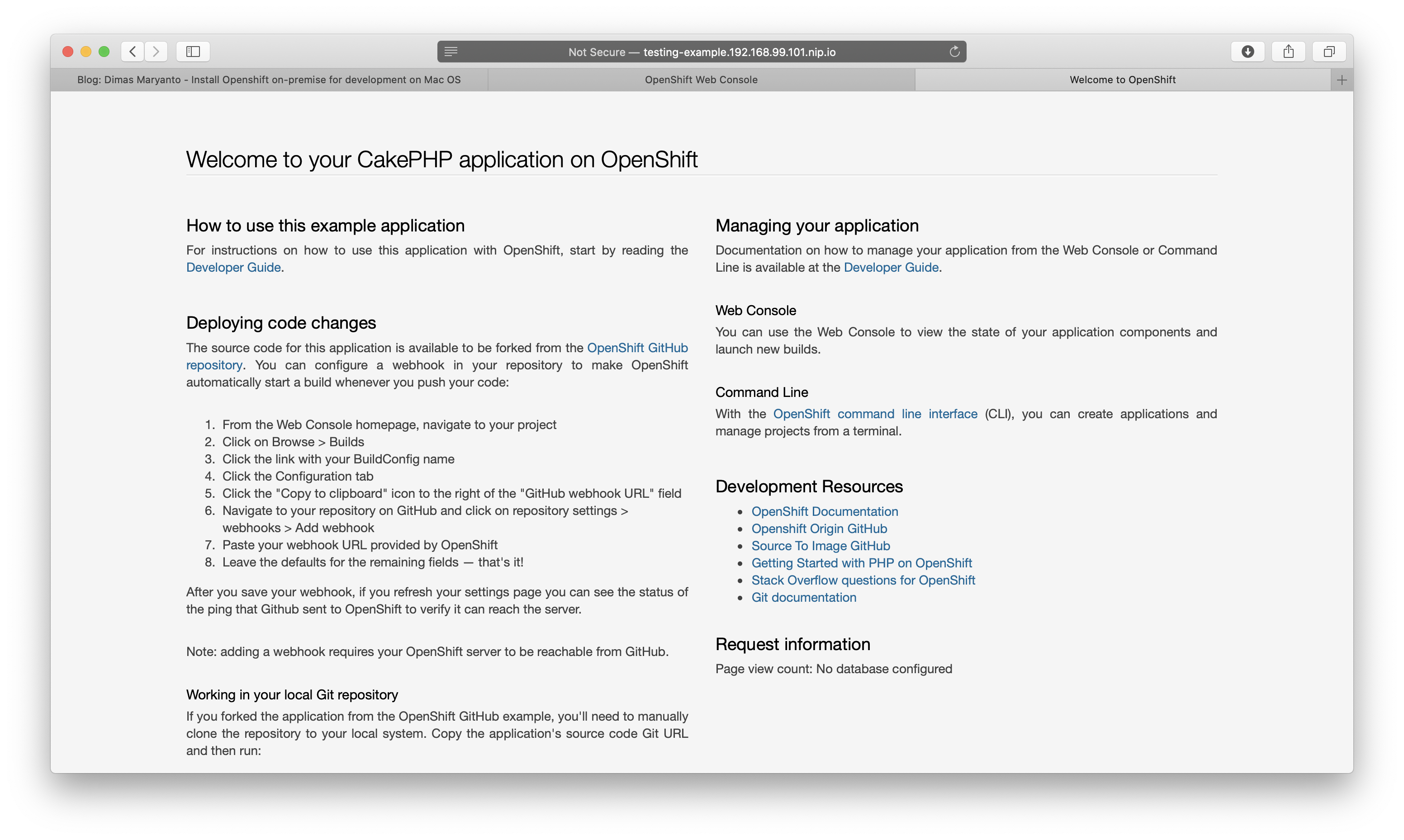1404x840 pixels.
Task: Click the Development Resources heading
Action: pyautogui.click(x=809, y=486)
